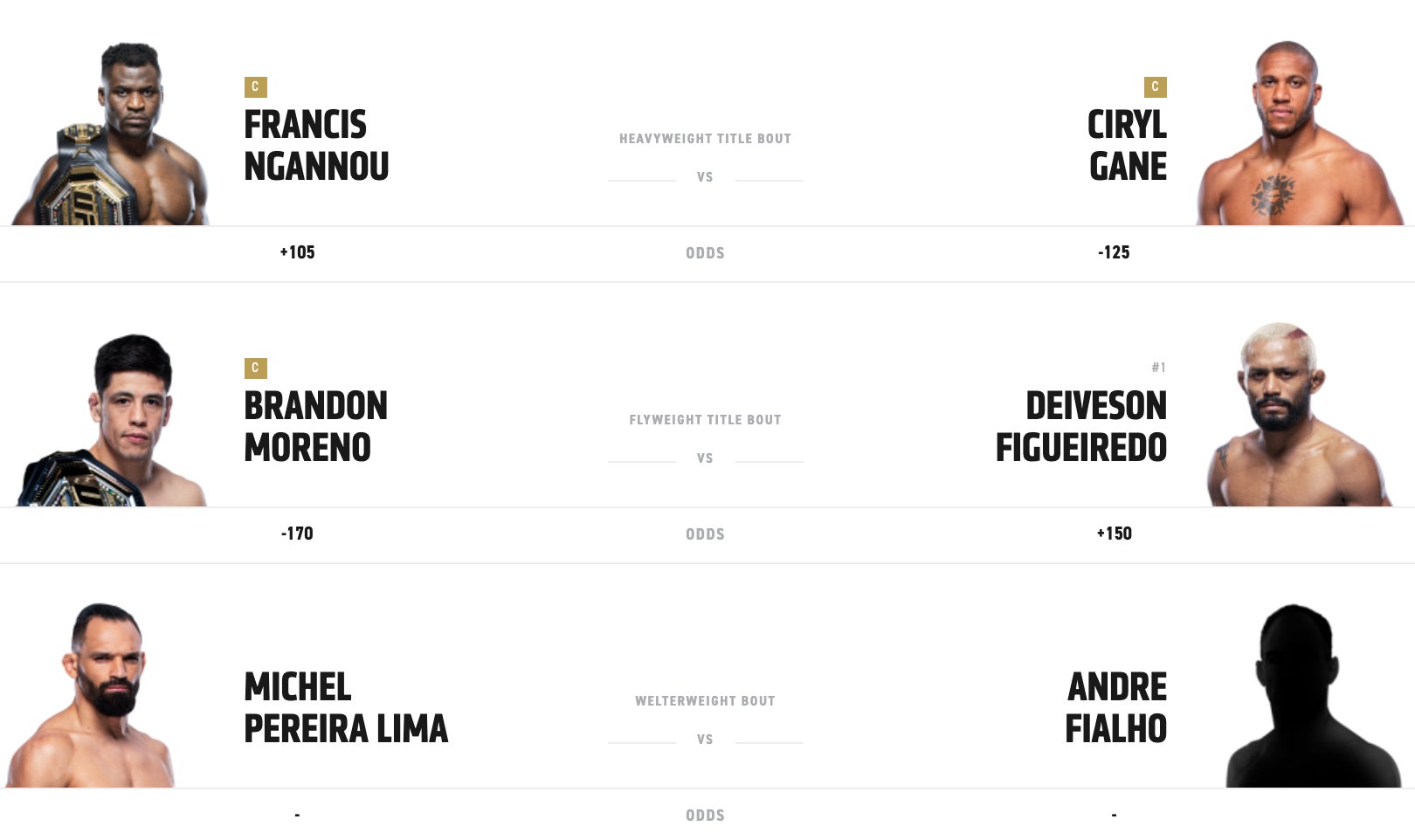Click the #1 rank above Deiveson Figueiredo
The image size is (1415, 840).
pyautogui.click(x=1158, y=368)
